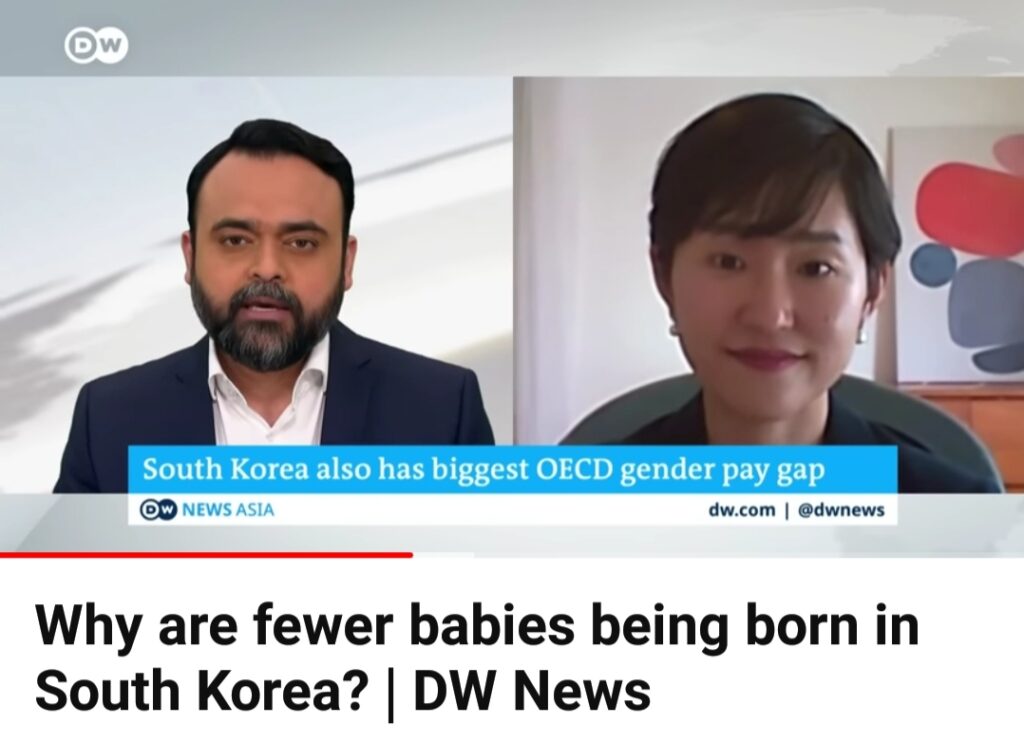Click the guest's video pane on right
Screen dimensions: 1024x744
(769, 284)
